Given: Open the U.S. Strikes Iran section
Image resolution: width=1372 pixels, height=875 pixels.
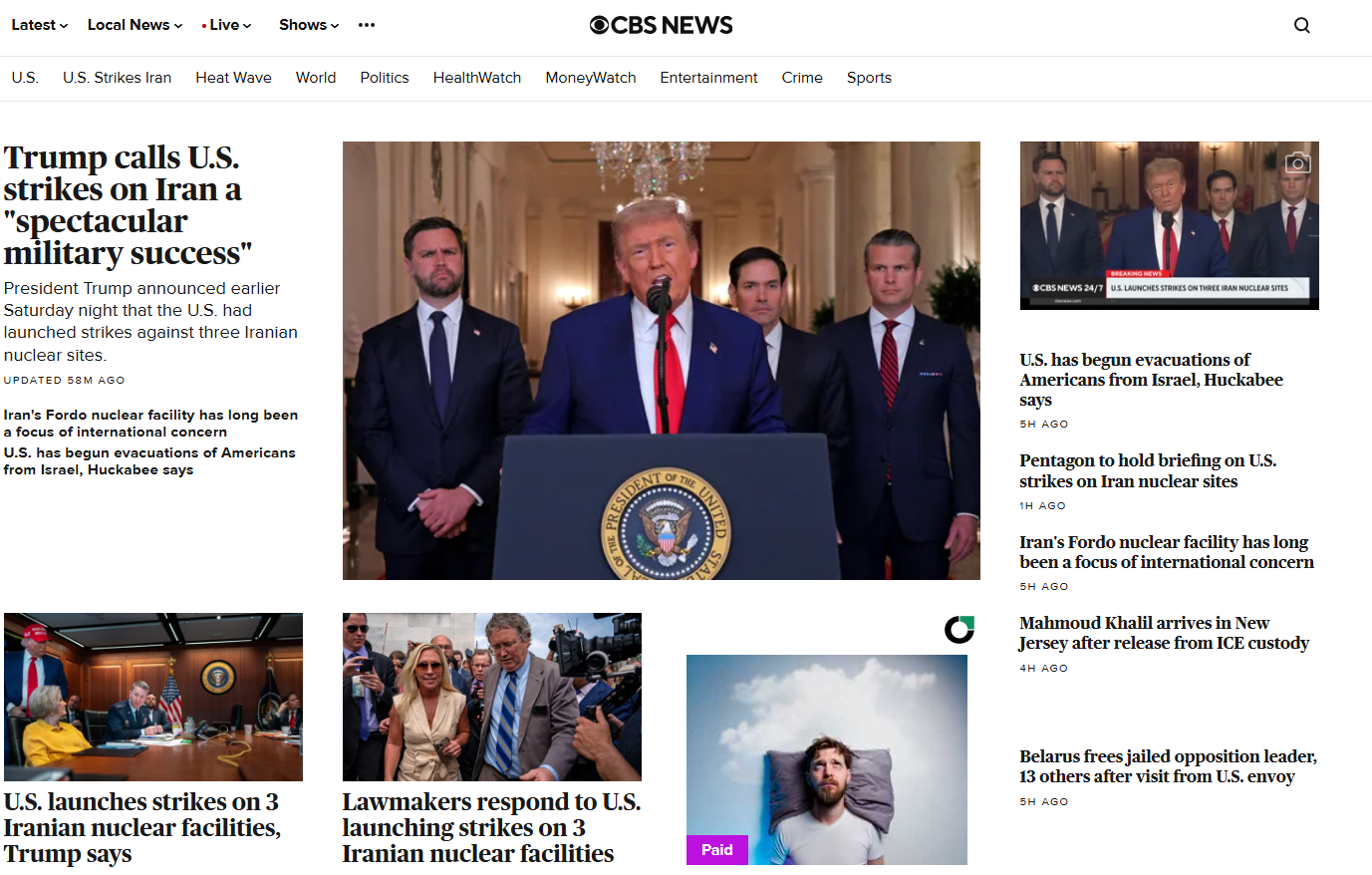Looking at the screenshot, I should pos(117,78).
